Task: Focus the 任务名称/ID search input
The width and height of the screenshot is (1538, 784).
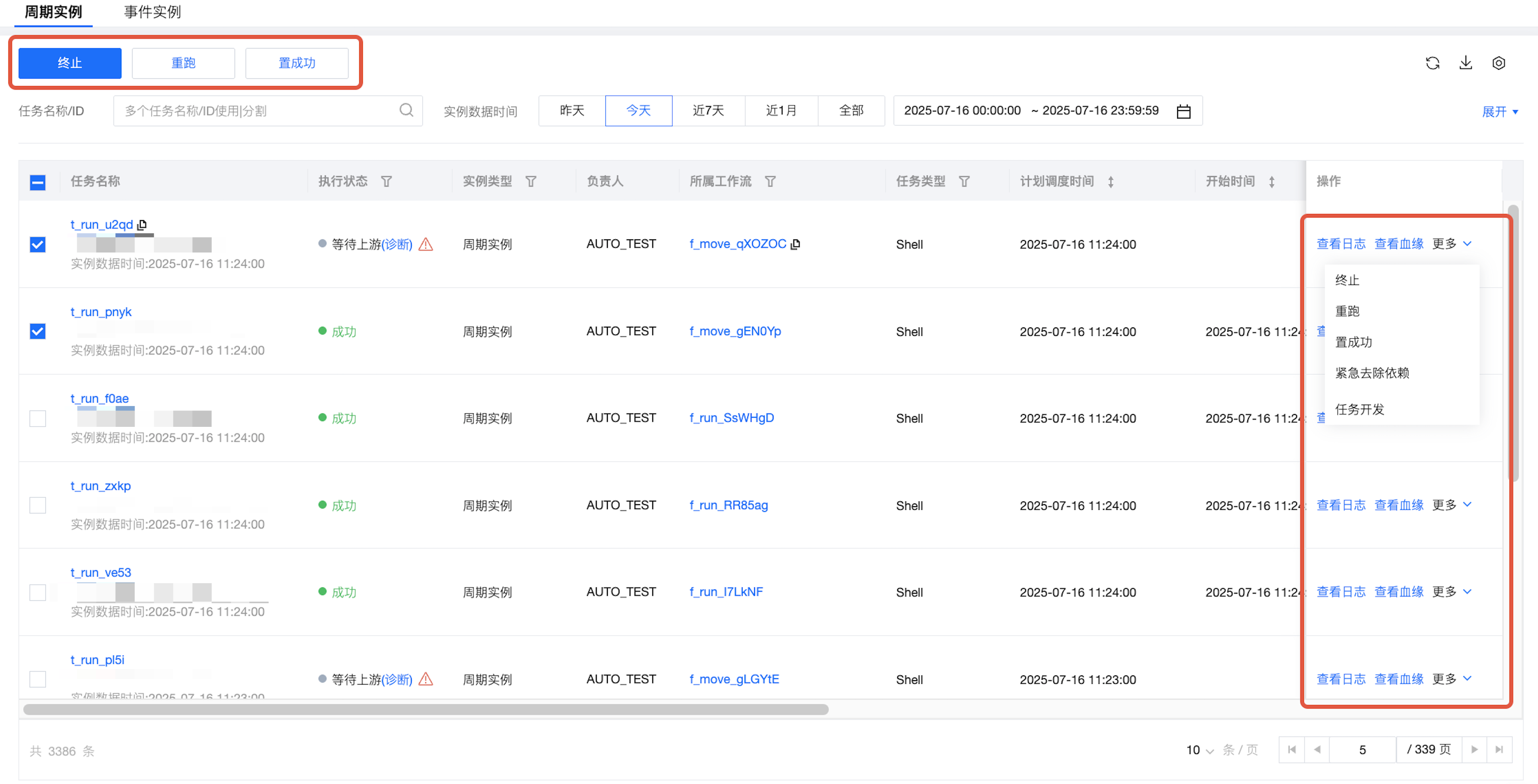Action: pos(267,110)
